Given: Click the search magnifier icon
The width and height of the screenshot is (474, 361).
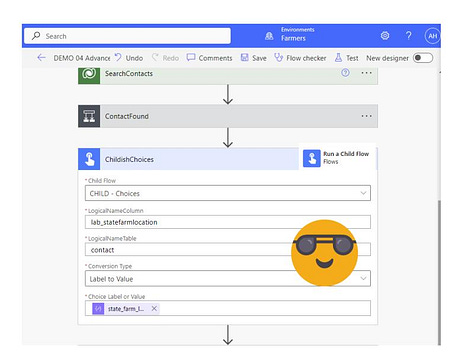Looking at the screenshot, I should pyautogui.click(x=36, y=36).
